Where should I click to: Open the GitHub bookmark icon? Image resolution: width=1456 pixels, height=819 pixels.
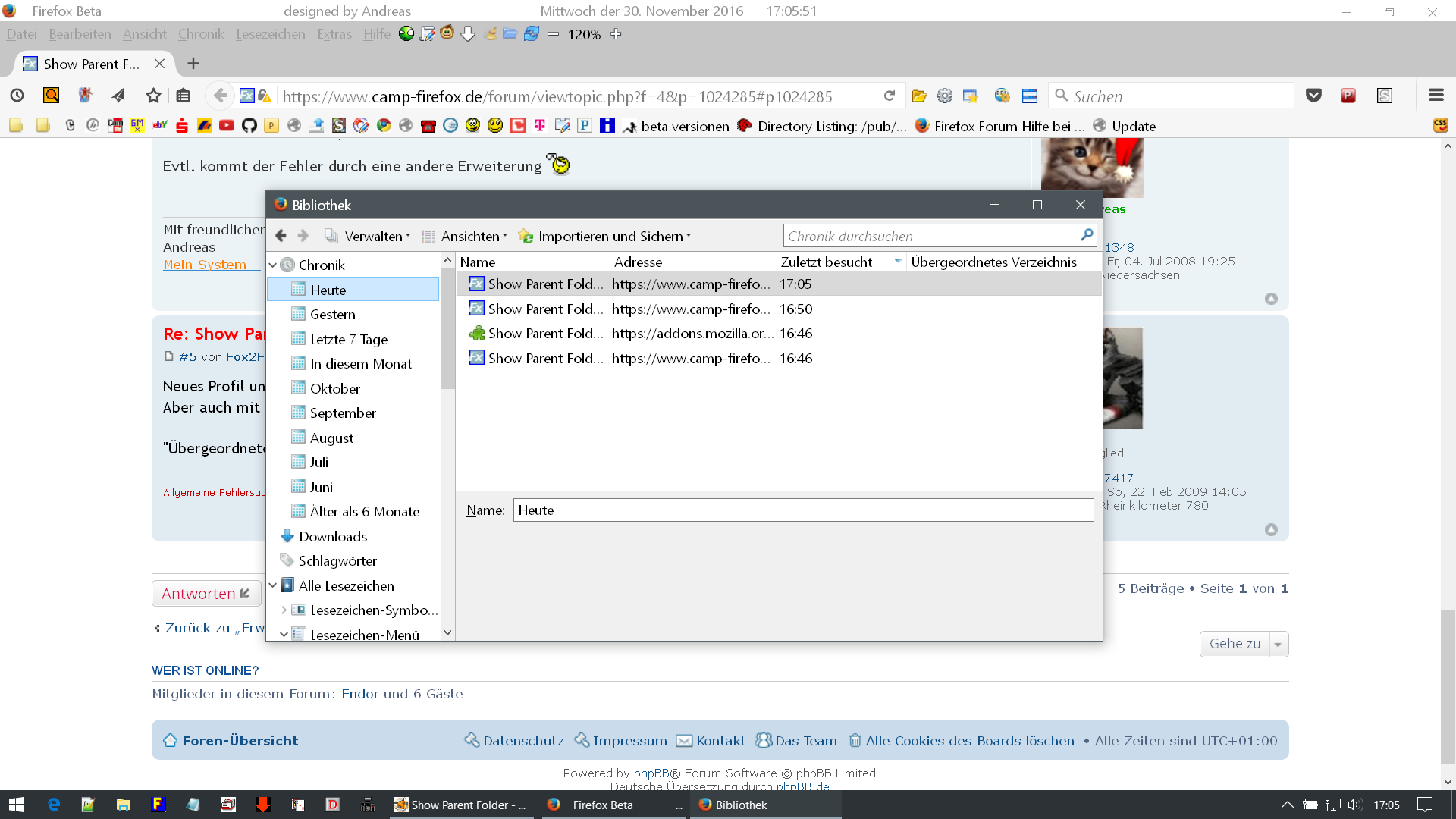point(249,126)
